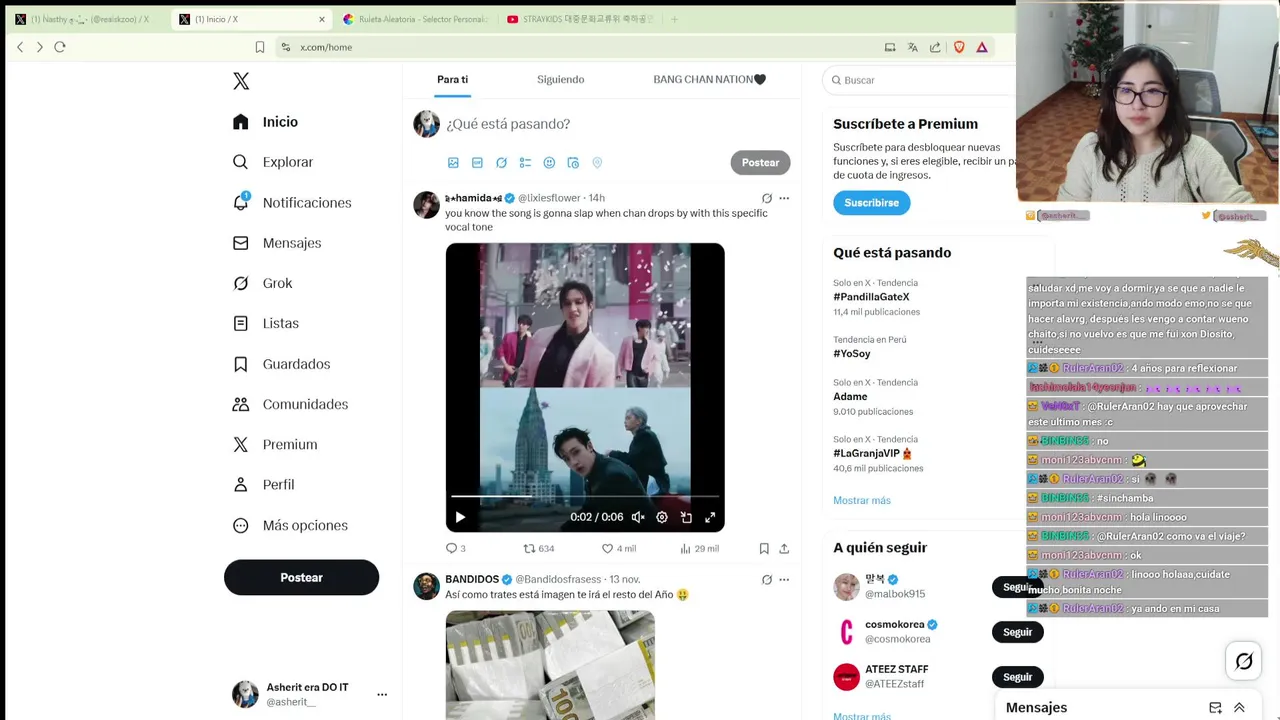Like hamida's post with 4 mil
This screenshot has height=720, width=1280.
point(618,548)
